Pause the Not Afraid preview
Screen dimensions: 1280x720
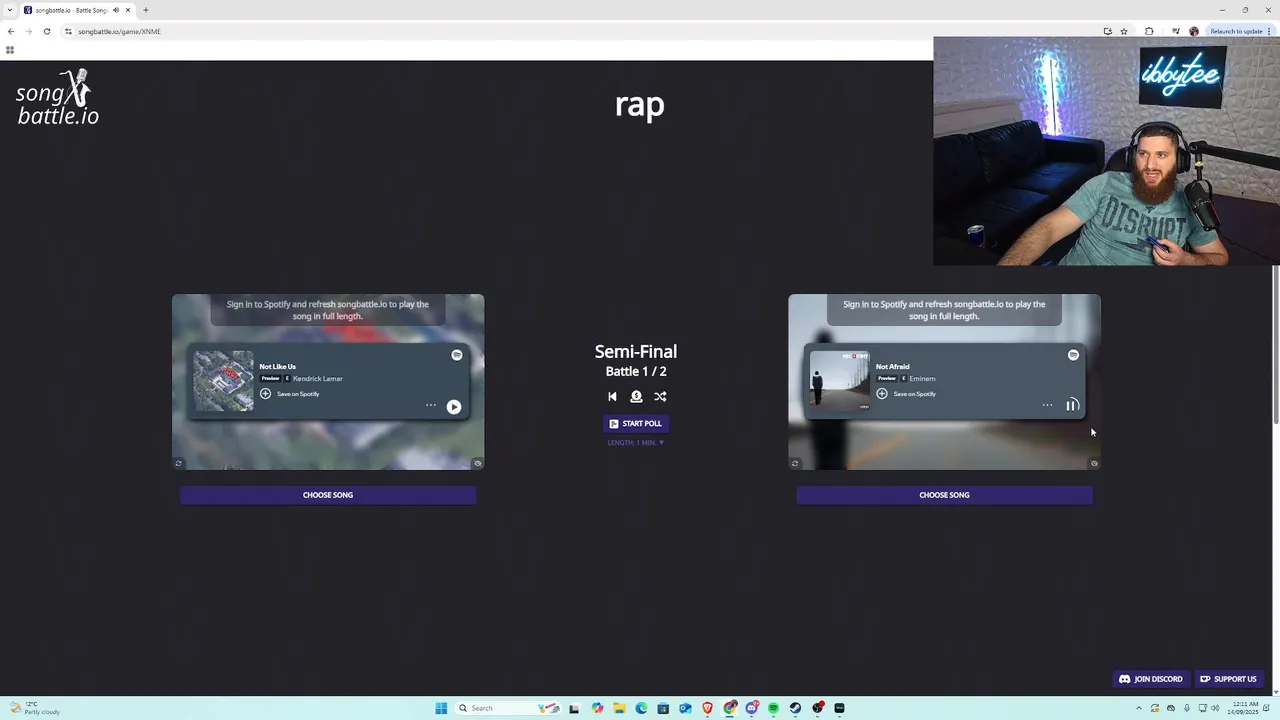1071,405
